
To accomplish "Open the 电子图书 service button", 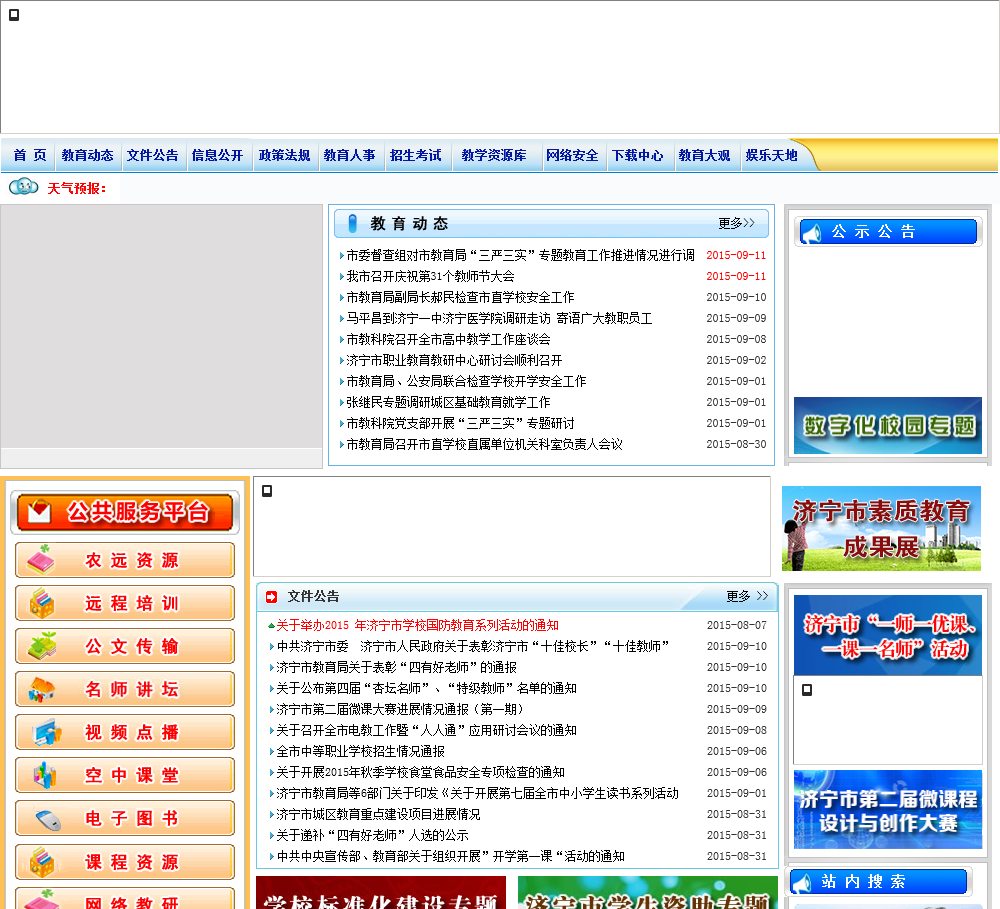I will click(x=125, y=818).
